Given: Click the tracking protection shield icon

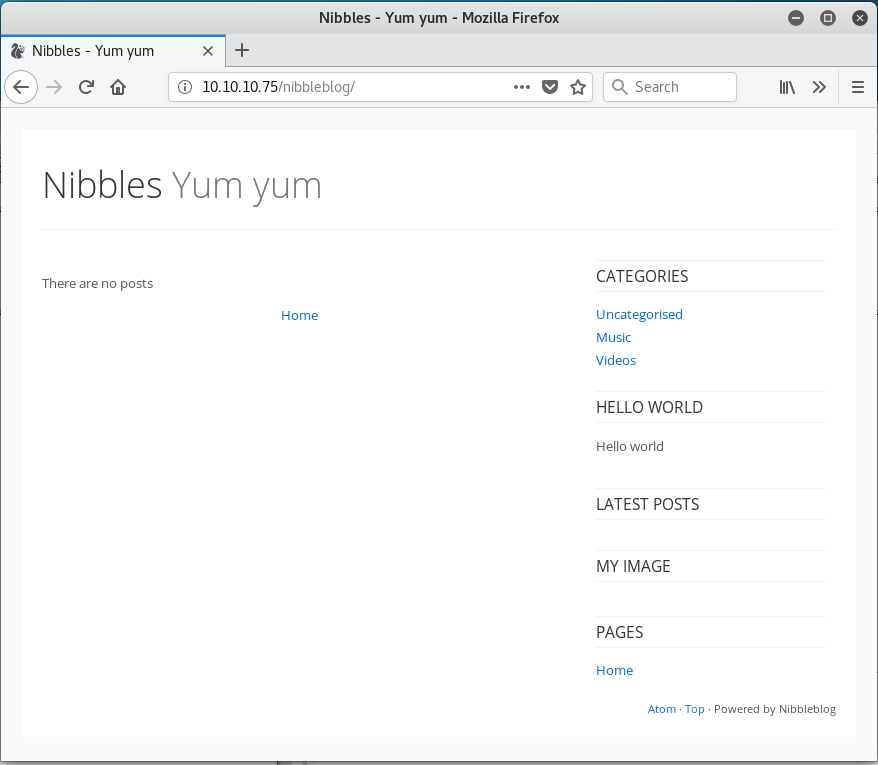Looking at the screenshot, I should pos(550,87).
